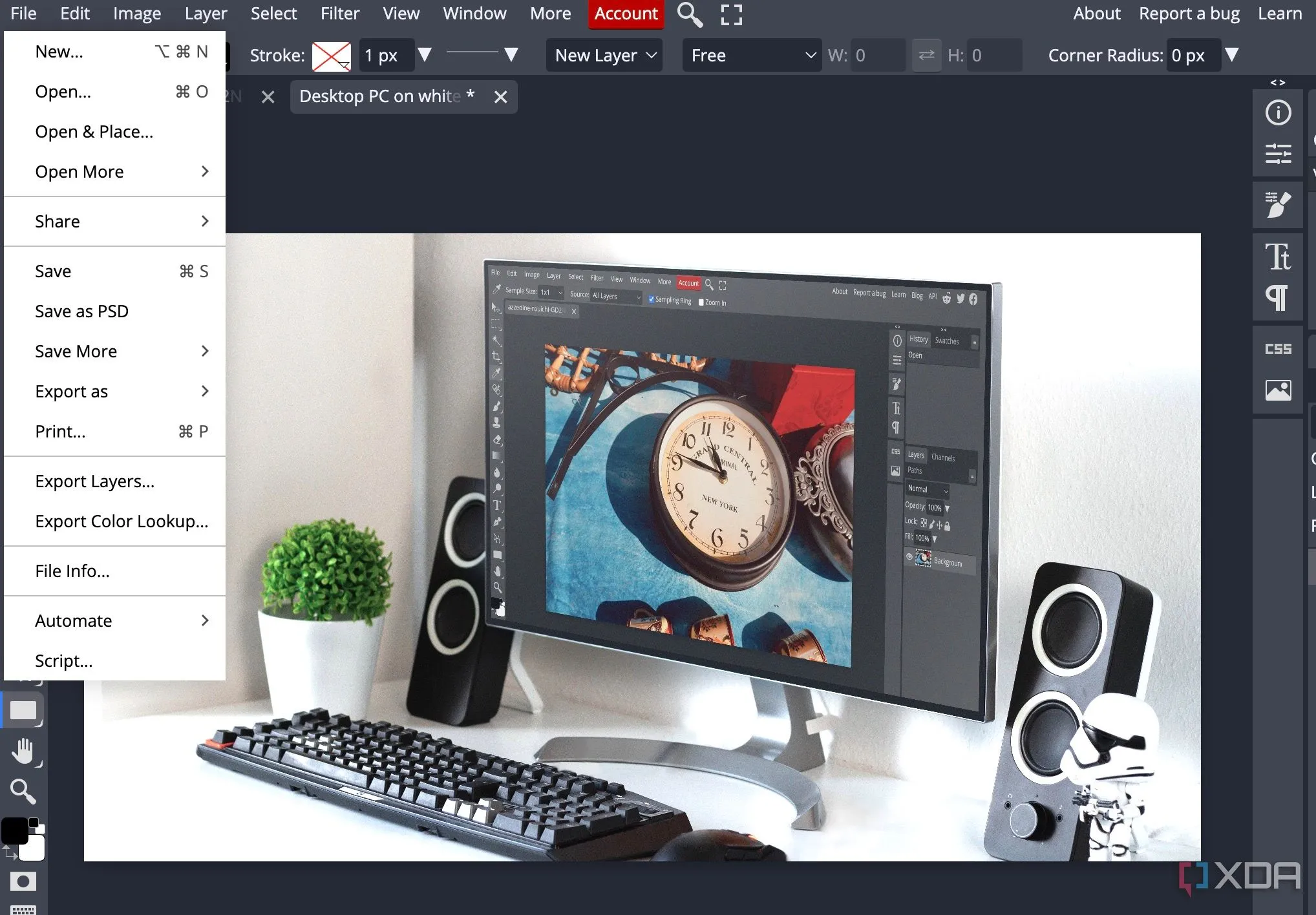
Task: Open the New Layer dropdown
Action: [604, 56]
